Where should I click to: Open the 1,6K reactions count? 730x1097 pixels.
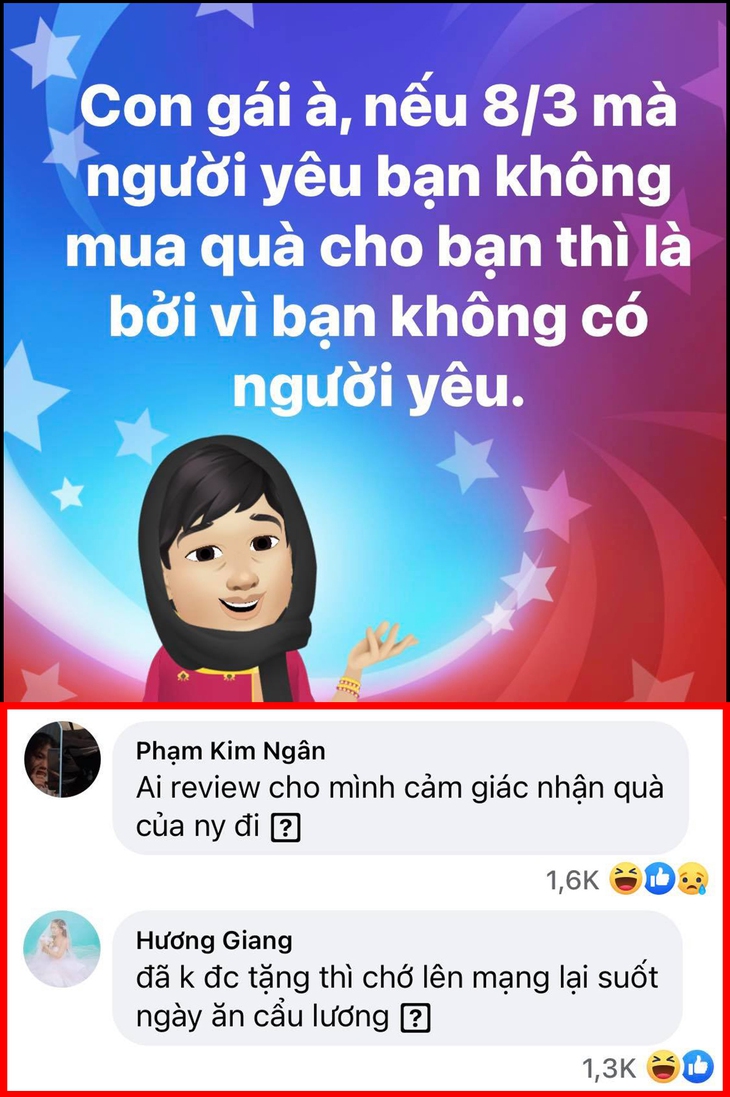[x=573, y=880]
